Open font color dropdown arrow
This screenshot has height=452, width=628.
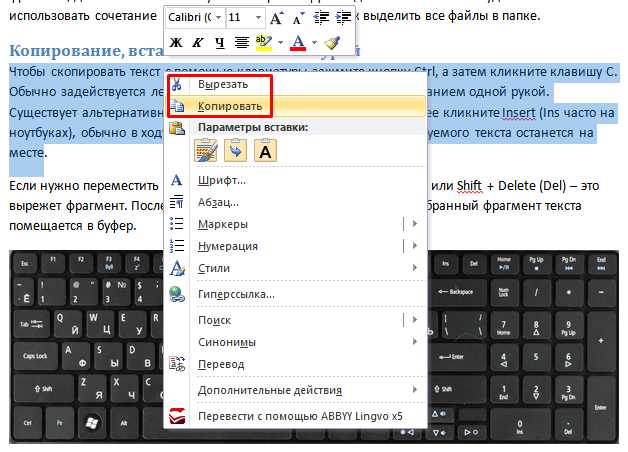[x=314, y=42]
